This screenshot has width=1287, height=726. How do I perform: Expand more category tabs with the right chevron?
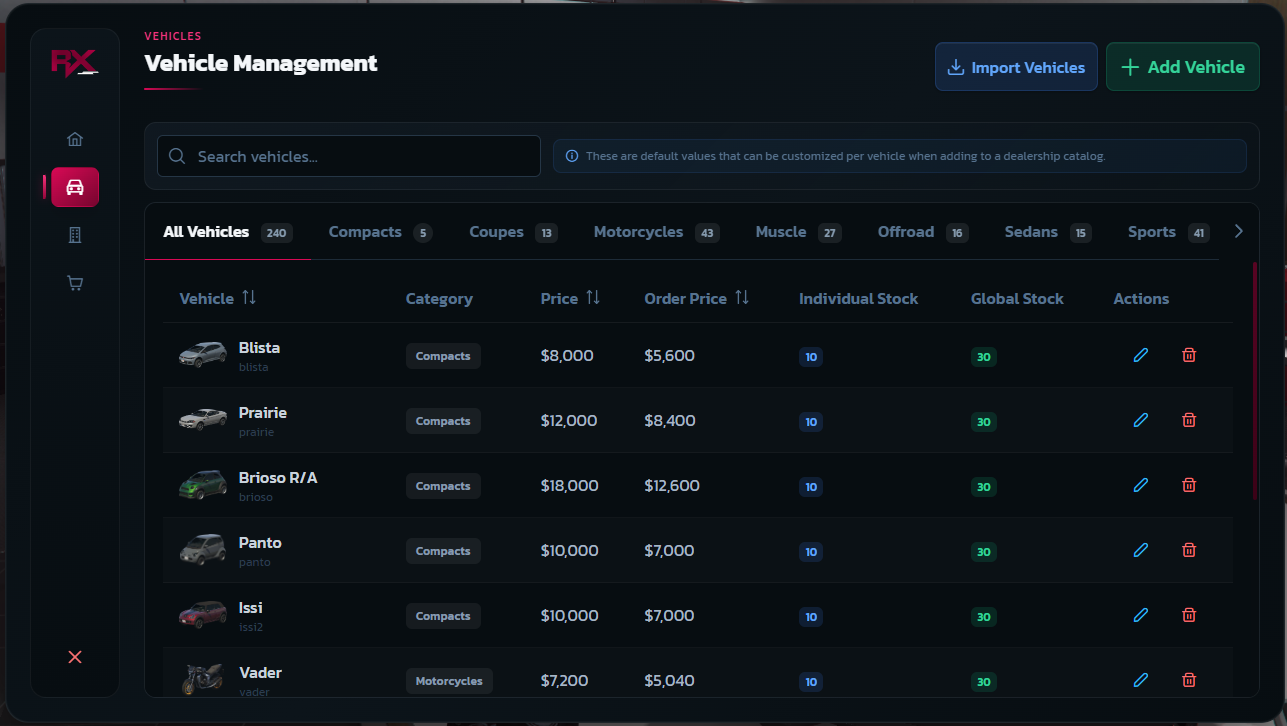pos(1238,231)
